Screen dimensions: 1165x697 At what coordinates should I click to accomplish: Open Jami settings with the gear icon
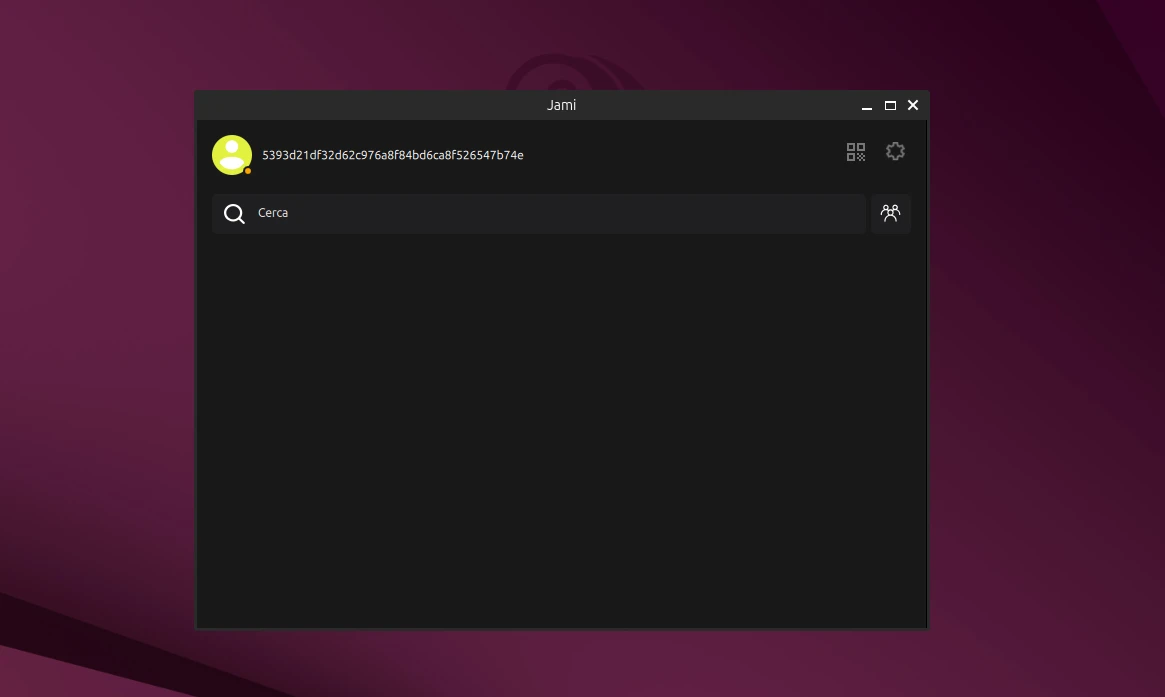click(895, 151)
